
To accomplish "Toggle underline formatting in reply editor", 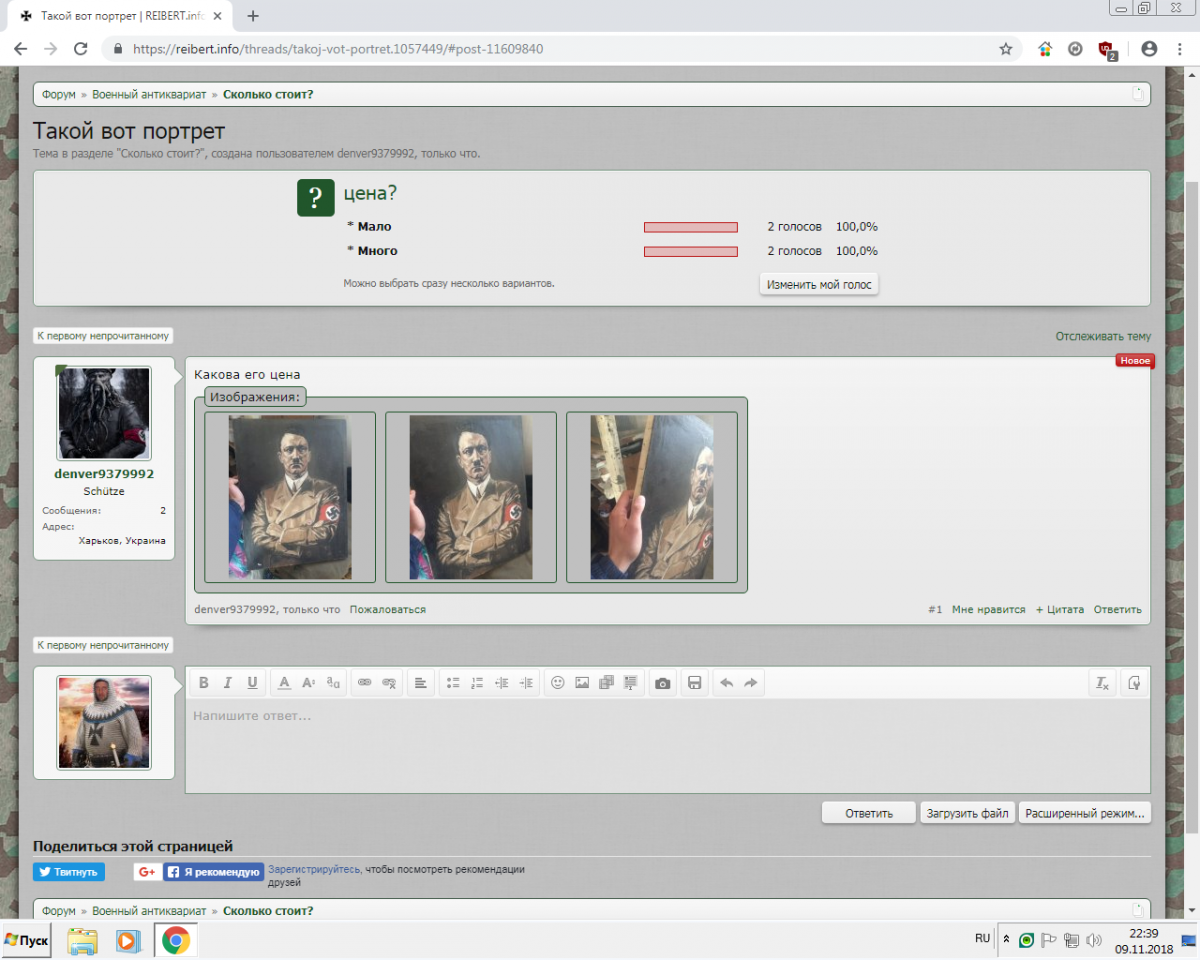I will (252, 683).
